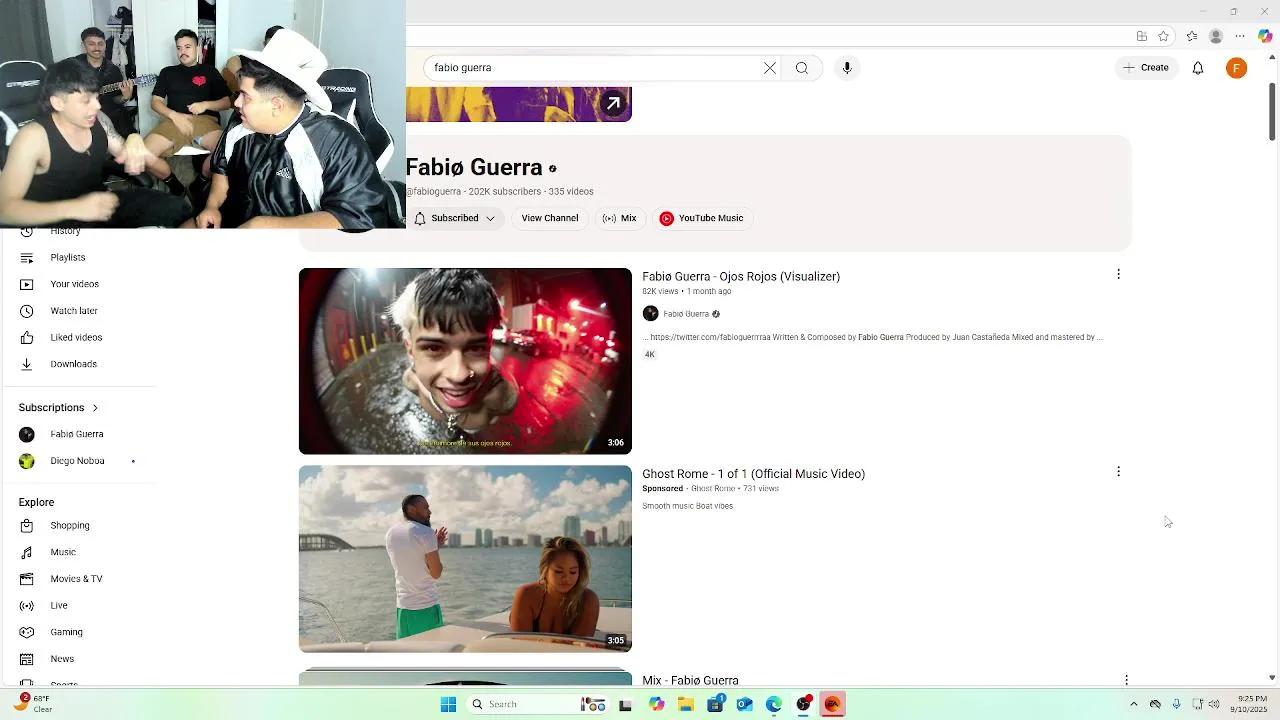This screenshot has width=1280, height=720.
Task: Open Edge browser profile icon
Action: pyautogui.click(x=1216, y=36)
